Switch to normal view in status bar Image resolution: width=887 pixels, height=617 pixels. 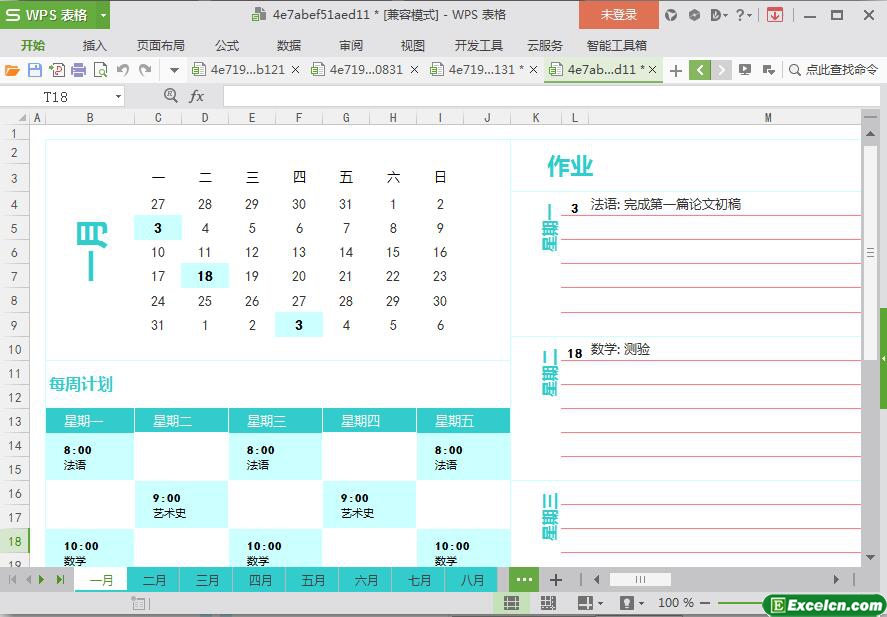(x=511, y=603)
